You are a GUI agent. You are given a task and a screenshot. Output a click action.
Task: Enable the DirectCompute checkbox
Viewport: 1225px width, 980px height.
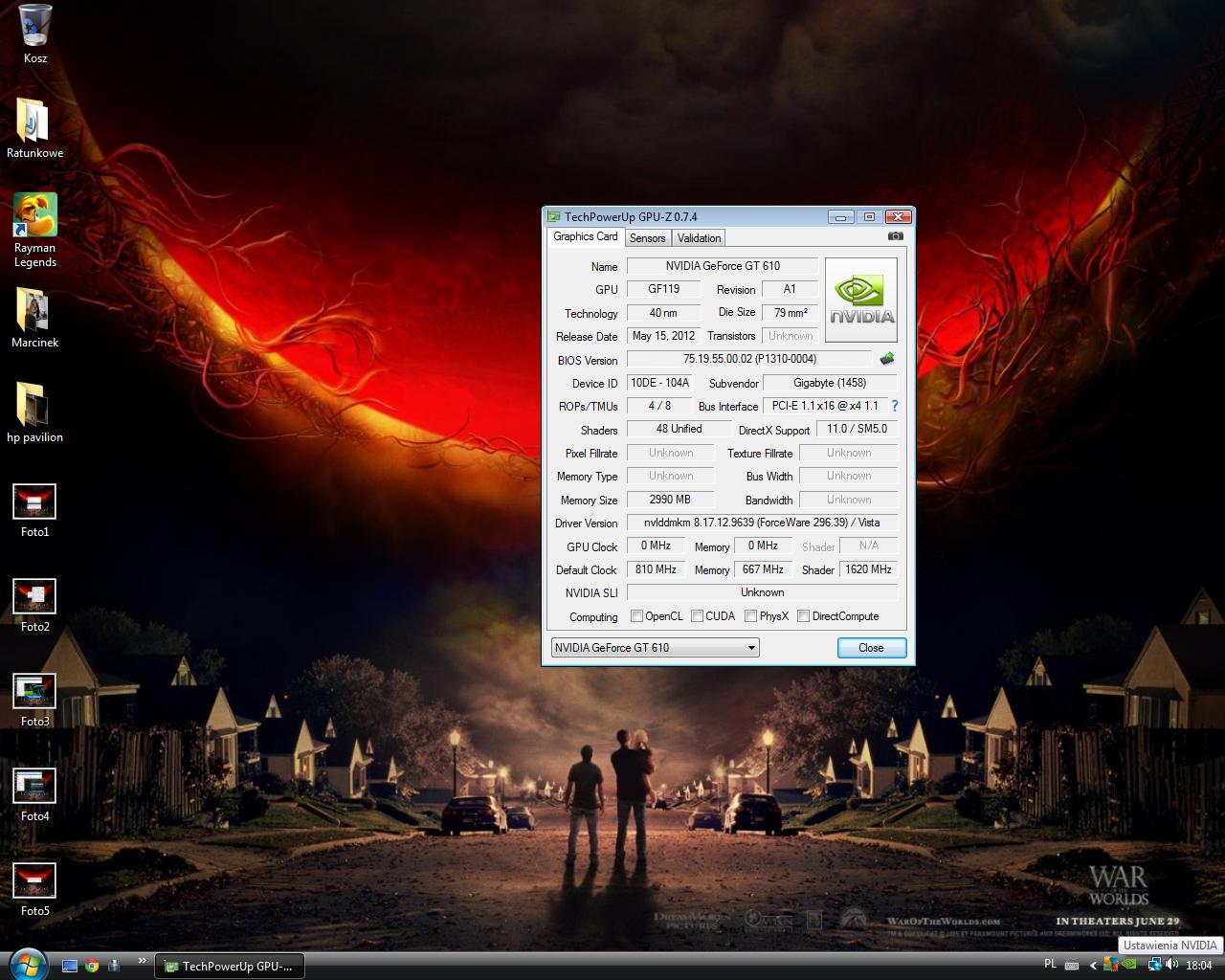[804, 616]
